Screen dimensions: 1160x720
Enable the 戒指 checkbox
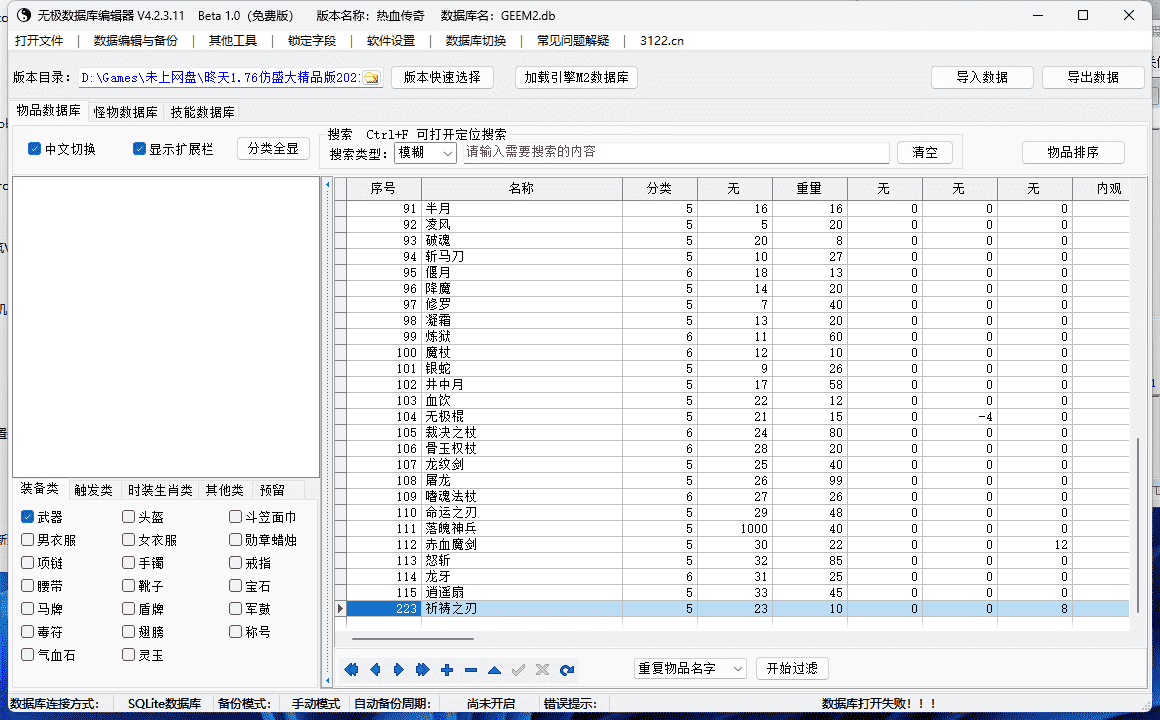tap(235, 562)
